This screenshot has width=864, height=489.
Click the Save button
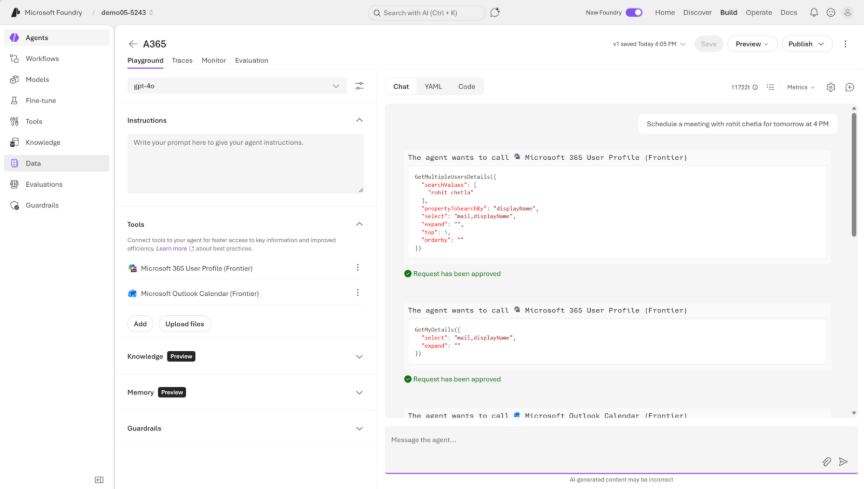709,44
